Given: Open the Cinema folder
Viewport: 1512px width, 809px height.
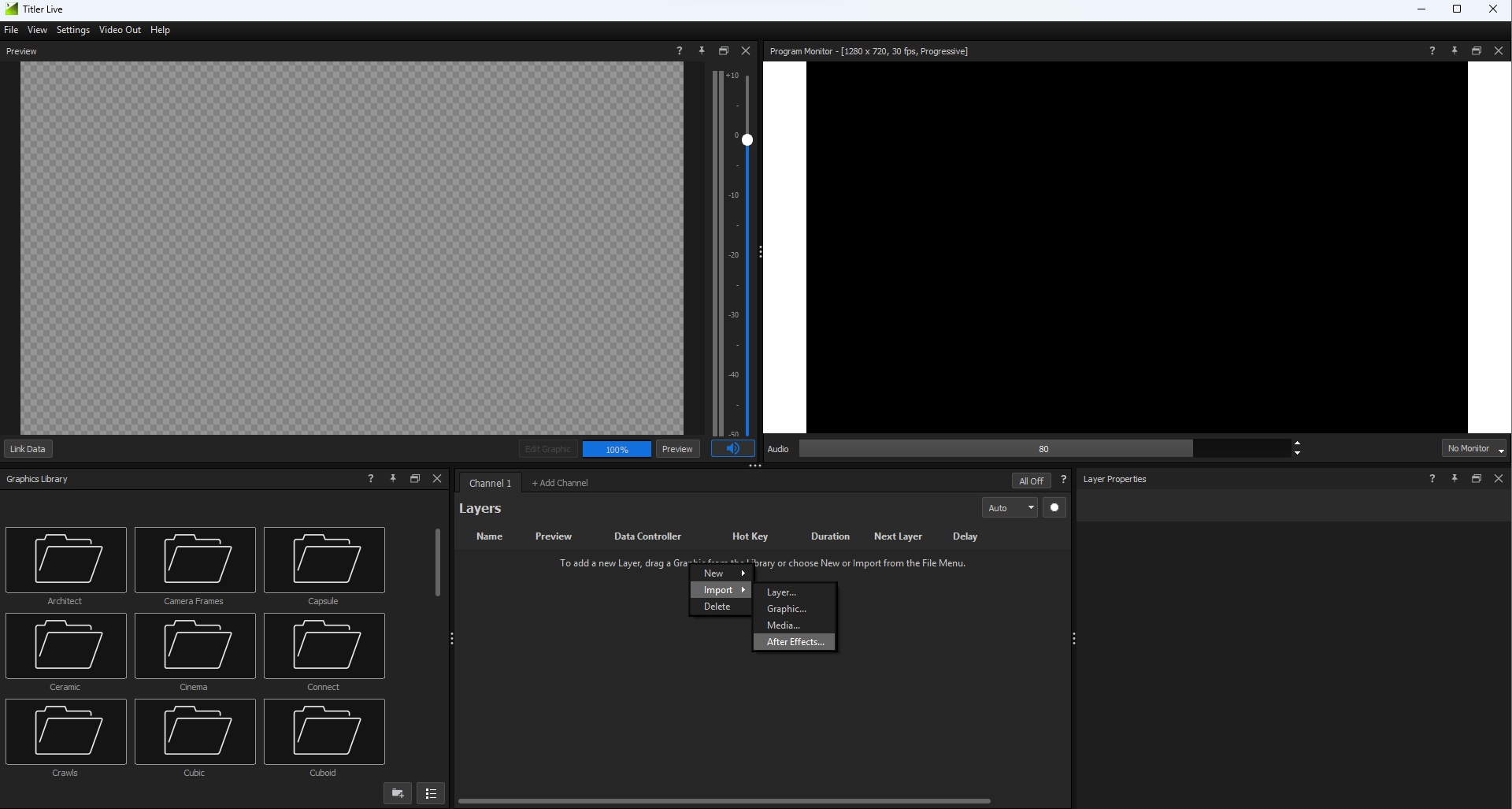Looking at the screenshot, I should tap(195, 646).
